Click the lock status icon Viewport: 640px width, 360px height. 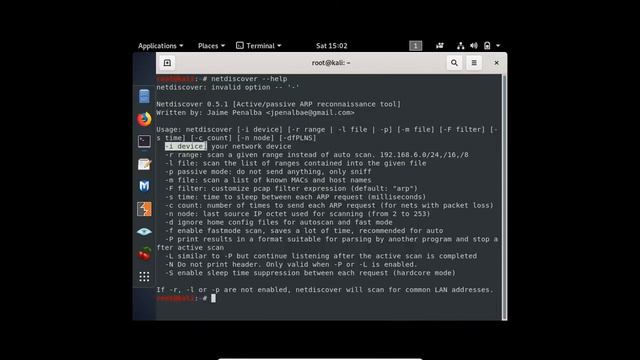click(487, 46)
